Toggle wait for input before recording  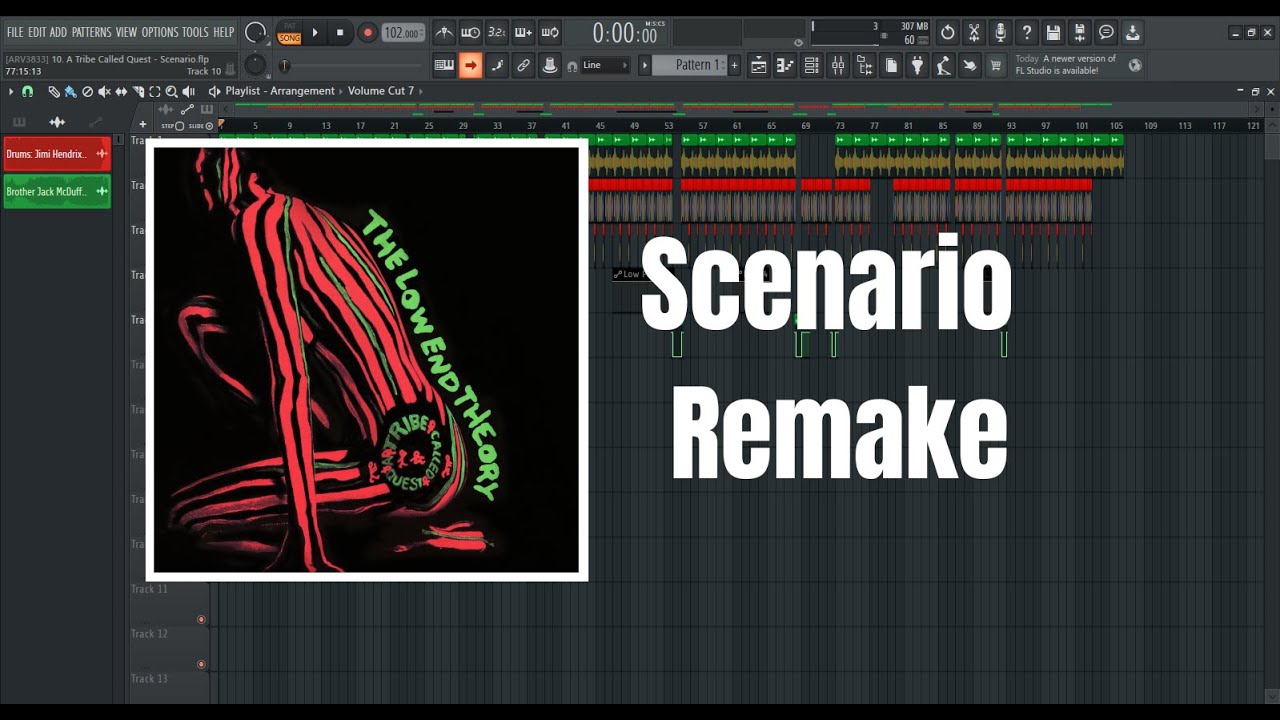(x=470, y=32)
